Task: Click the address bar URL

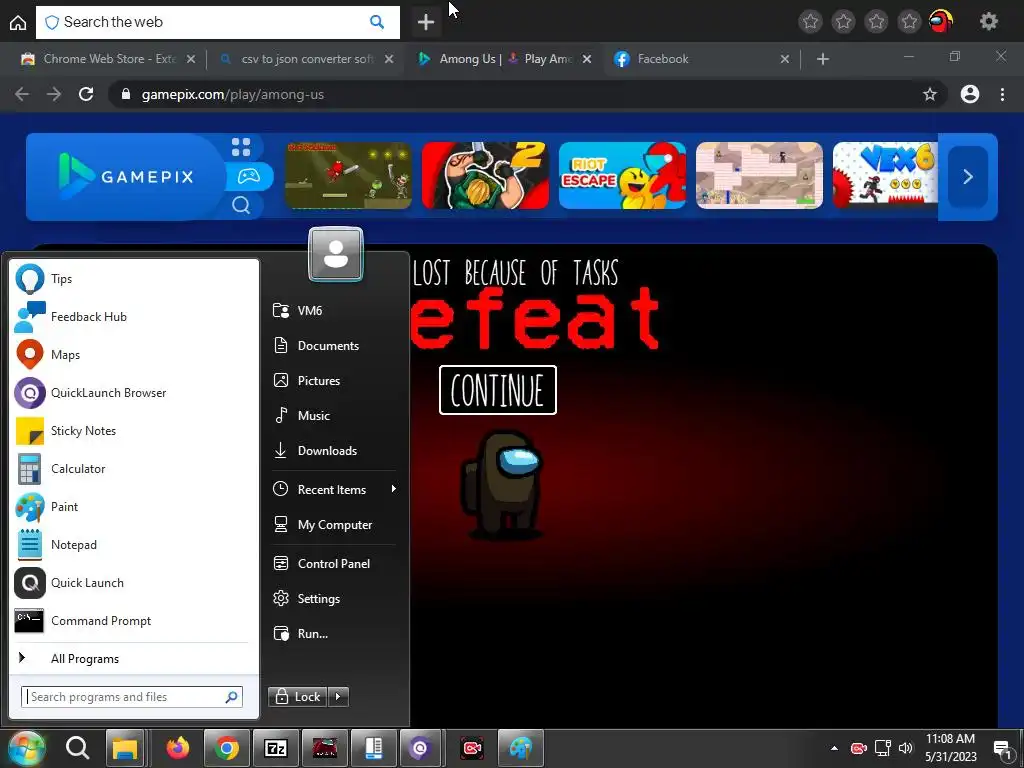Action: pos(232,94)
